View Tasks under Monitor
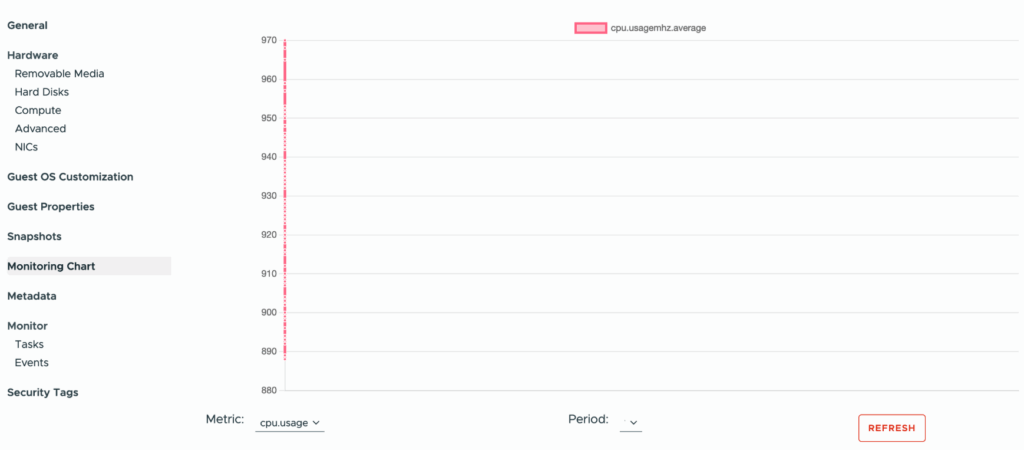The height and width of the screenshot is (450, 1024). 29,344
